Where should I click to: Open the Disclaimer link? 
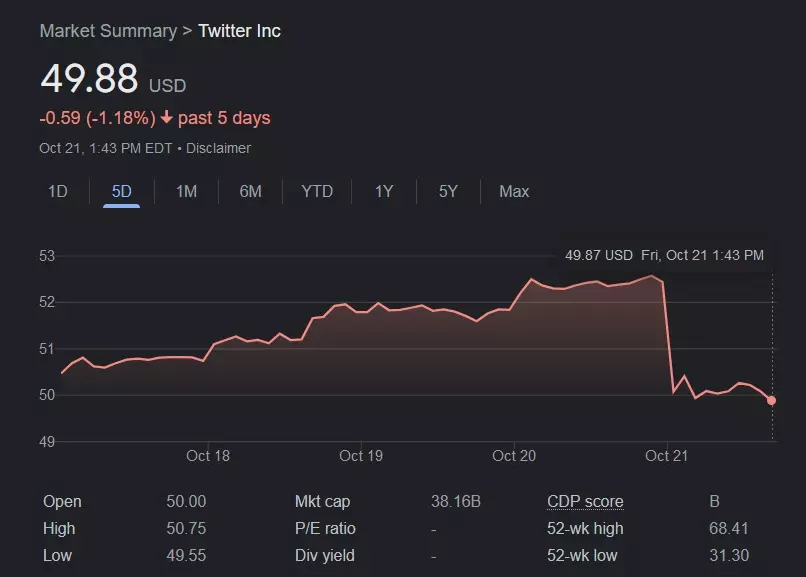(x=218, y=148)
